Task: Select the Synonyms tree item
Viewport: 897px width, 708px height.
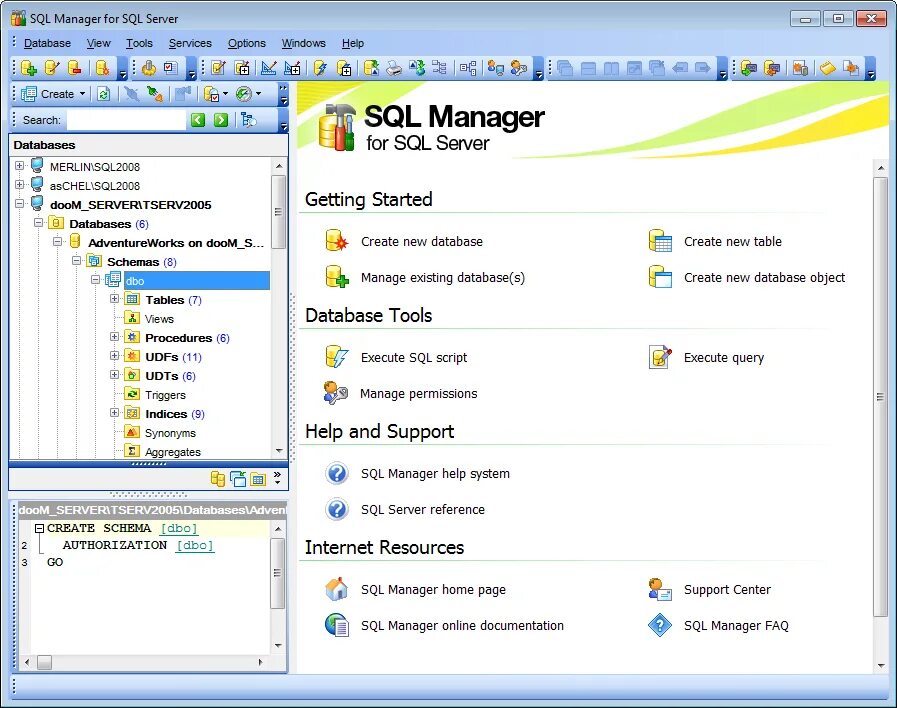Action: pyautogui.click(x=170, y=433)
